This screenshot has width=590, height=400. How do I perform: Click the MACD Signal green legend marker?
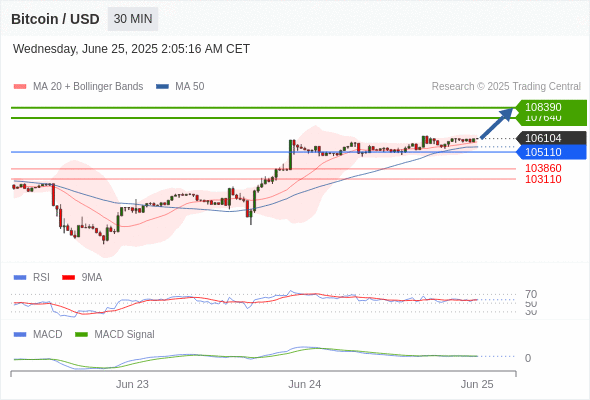tap(81, 334)
